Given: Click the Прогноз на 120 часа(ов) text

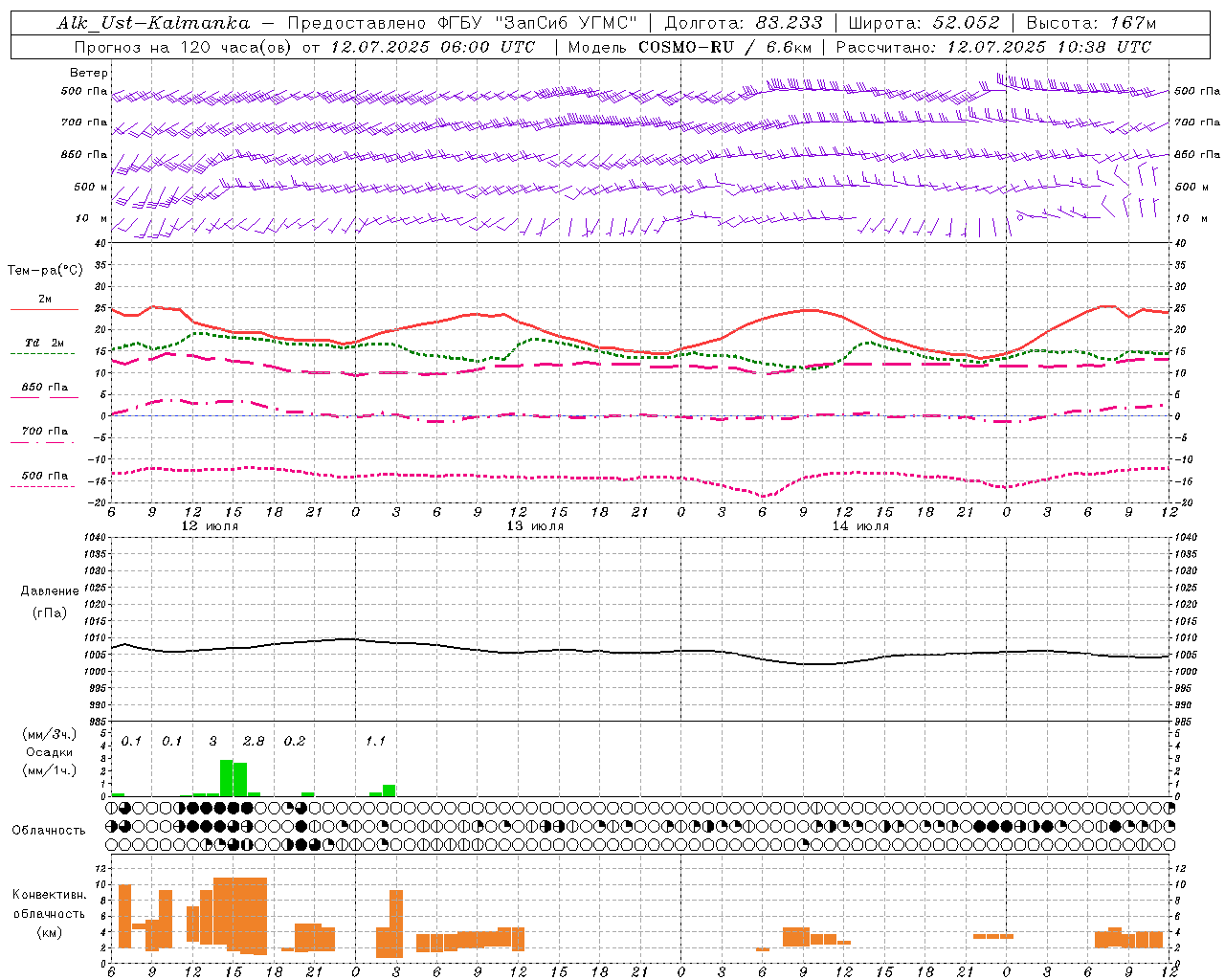Looking at the screenshot, I should (x=184, y=47).
